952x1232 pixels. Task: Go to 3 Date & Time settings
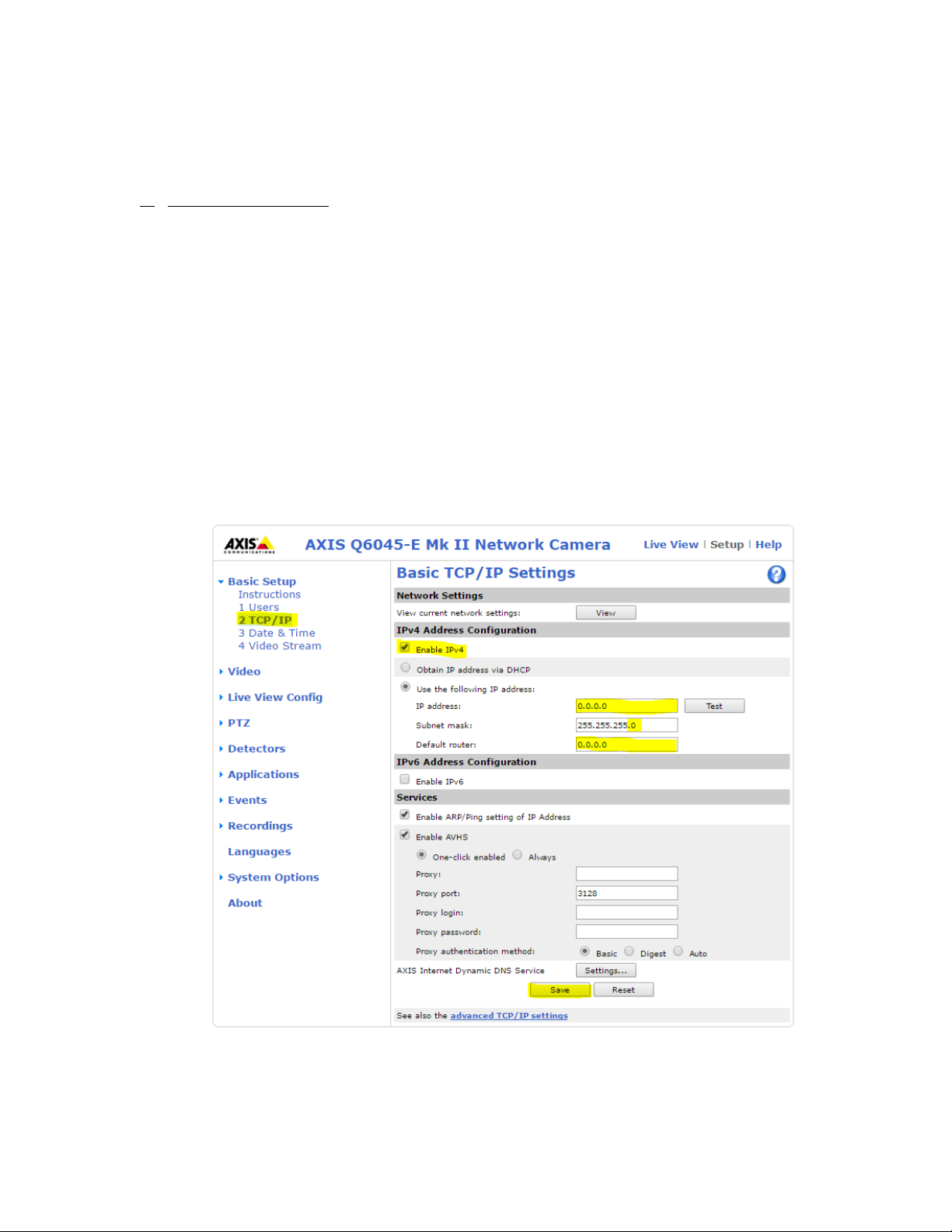pos(277,633)
